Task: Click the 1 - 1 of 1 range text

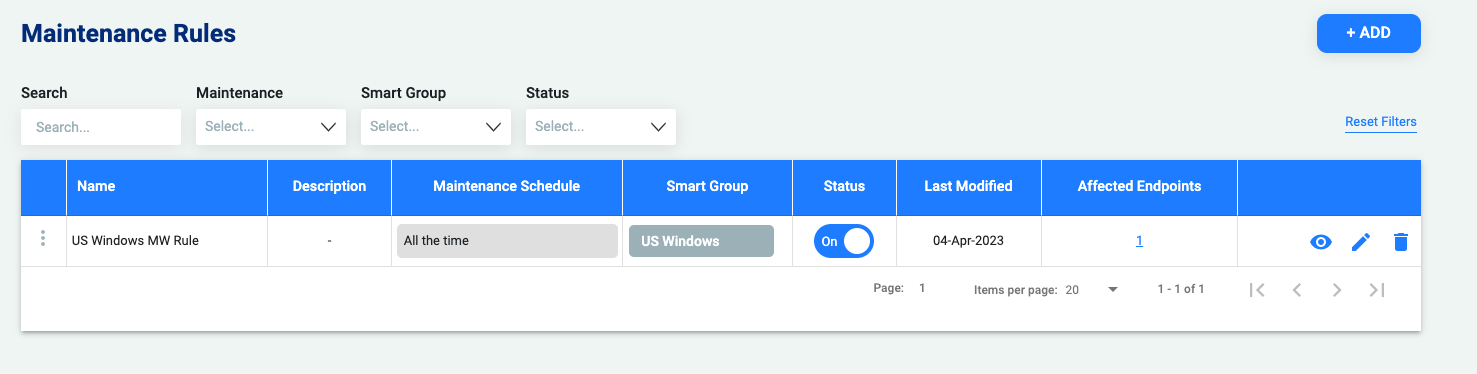Action: (x=1180, y=290)
